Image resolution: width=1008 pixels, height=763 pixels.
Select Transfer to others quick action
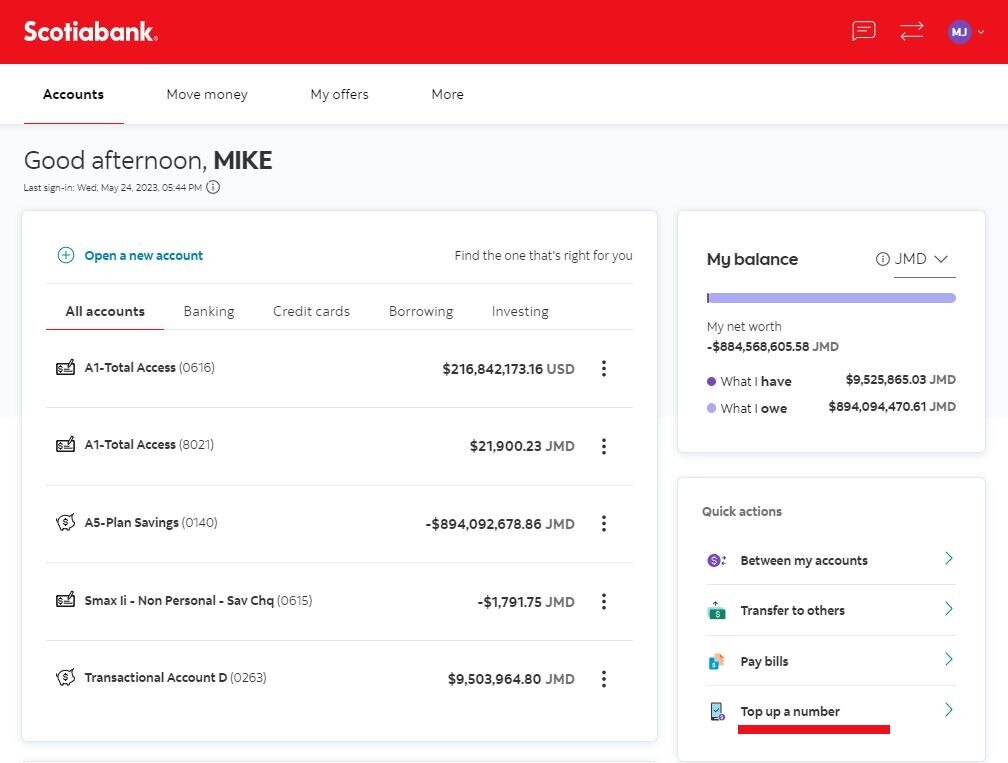pos(831,610)
